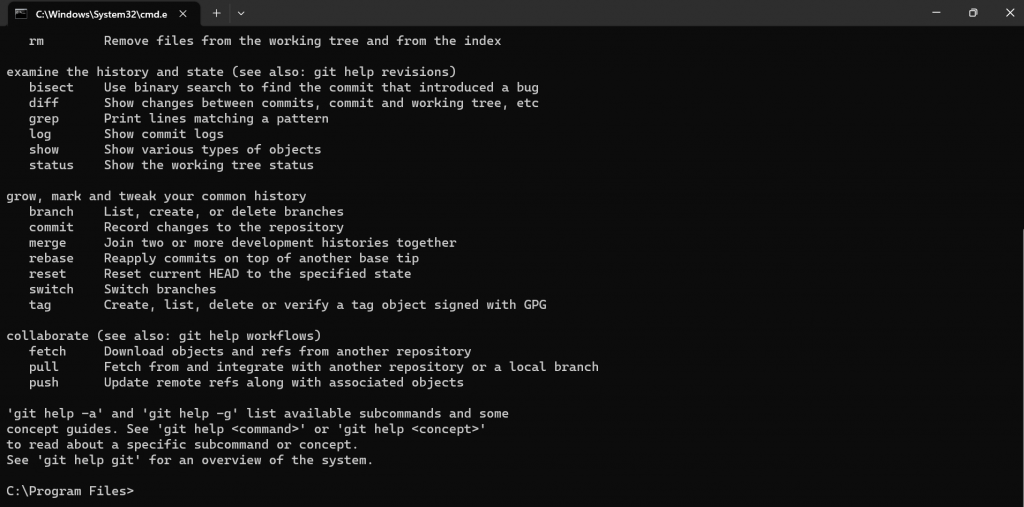The height and width of the screenshot is (507, 1024).
Task: Click the empty title bar area beside the tabs
Action: 581,13
